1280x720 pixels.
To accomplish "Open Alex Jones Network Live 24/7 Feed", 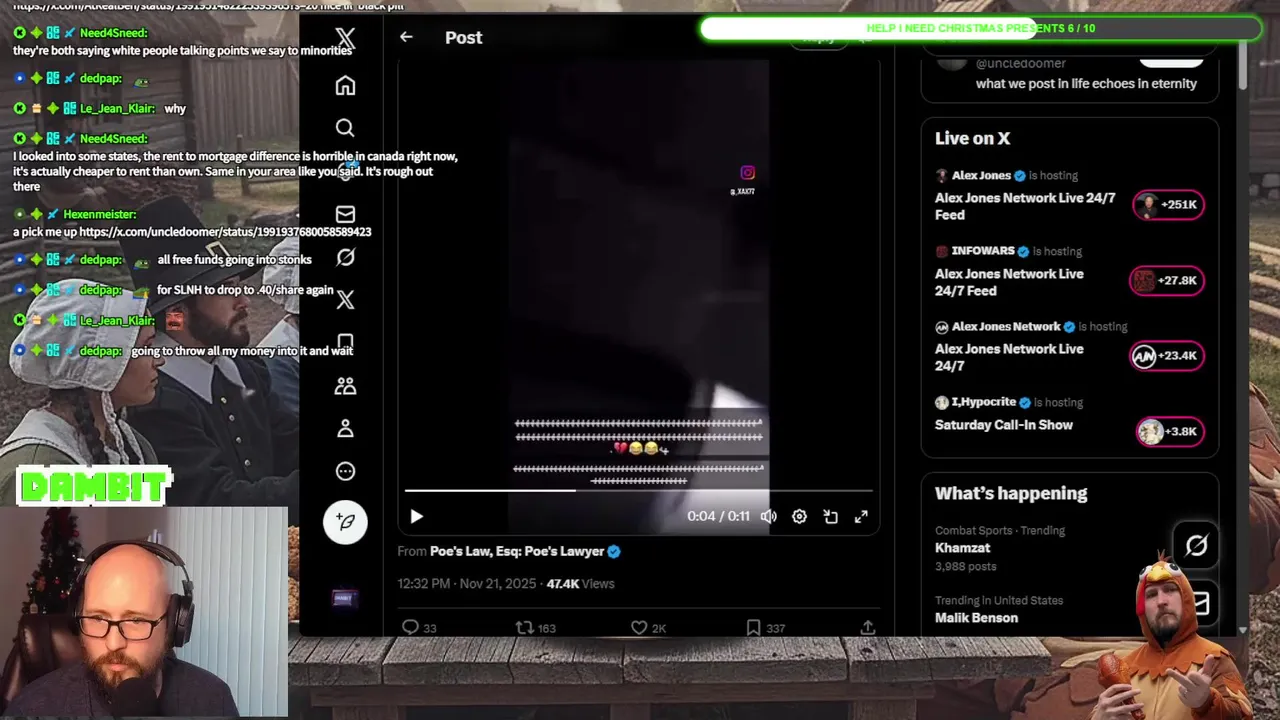I will coord(1025,206).
